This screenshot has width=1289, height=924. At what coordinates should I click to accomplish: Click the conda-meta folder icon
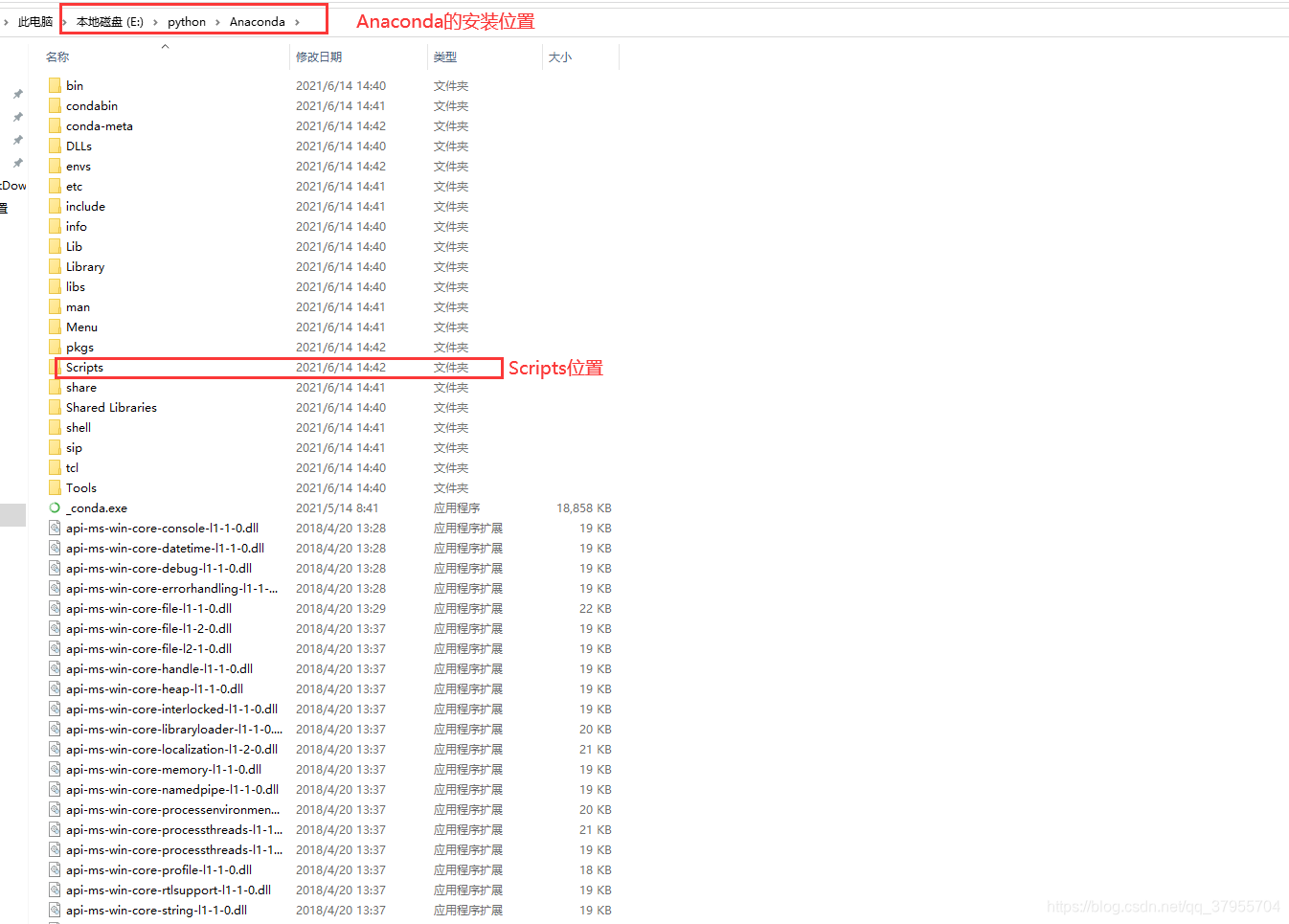point(55,125)
